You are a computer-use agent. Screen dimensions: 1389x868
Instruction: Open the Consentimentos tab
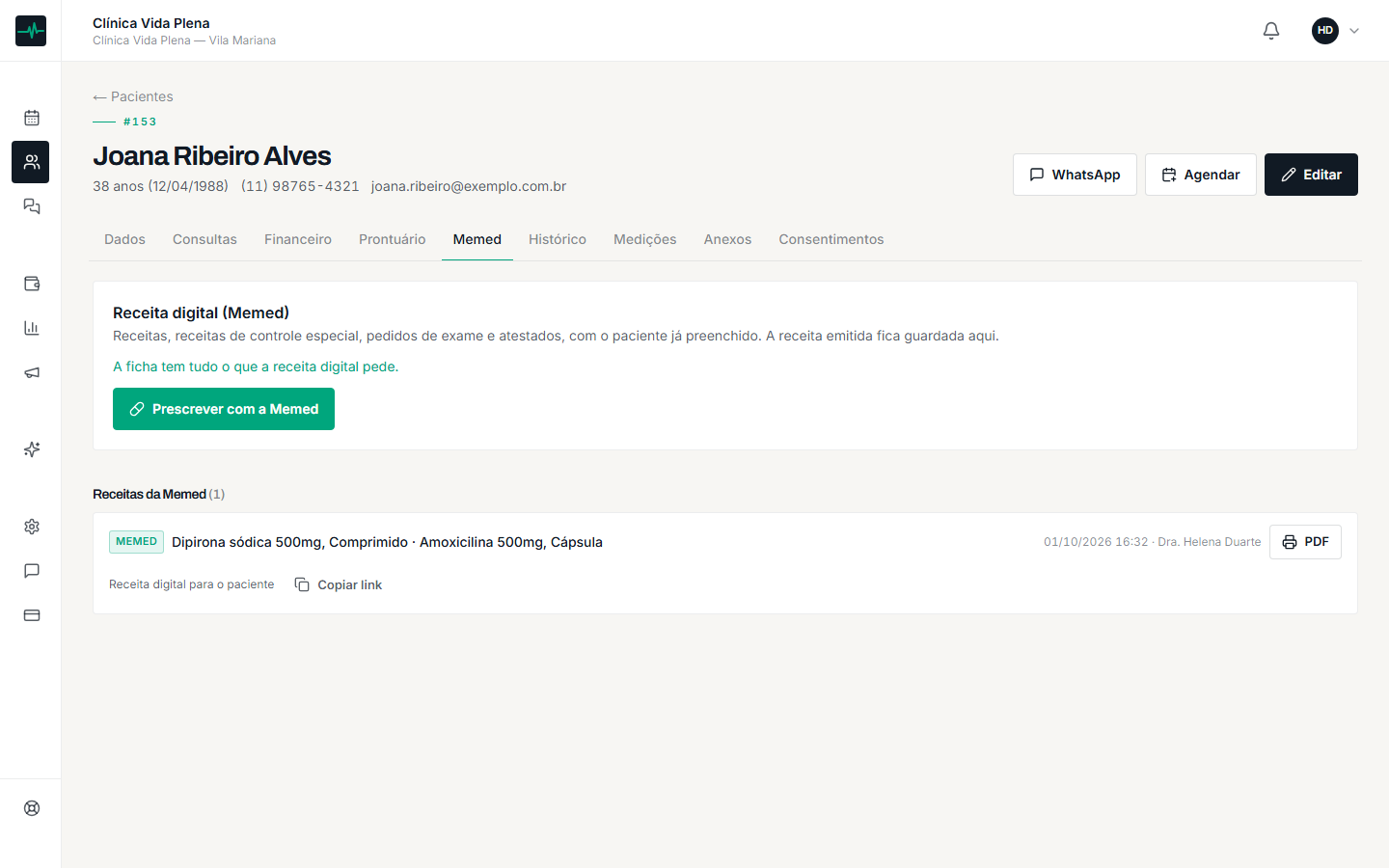point(831,239)
